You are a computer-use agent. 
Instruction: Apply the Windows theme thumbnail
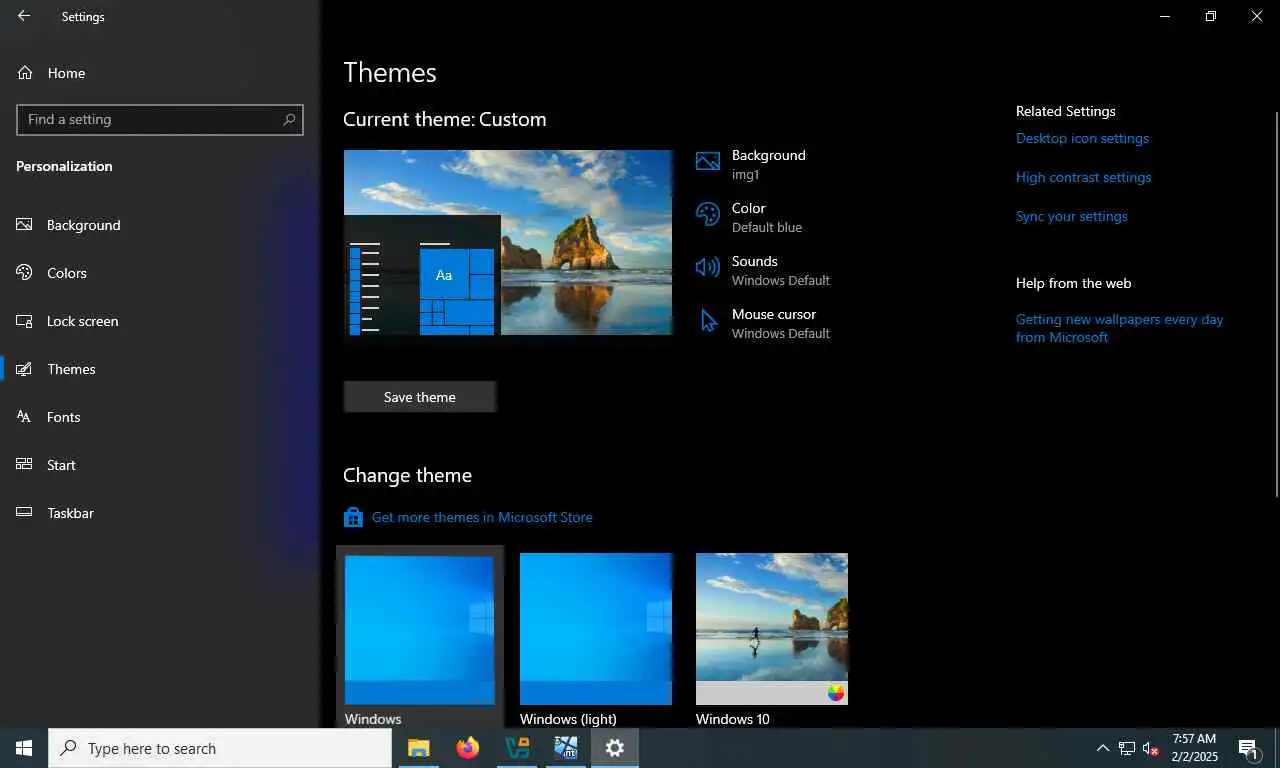pyautogui.click(x=420, y=630)
